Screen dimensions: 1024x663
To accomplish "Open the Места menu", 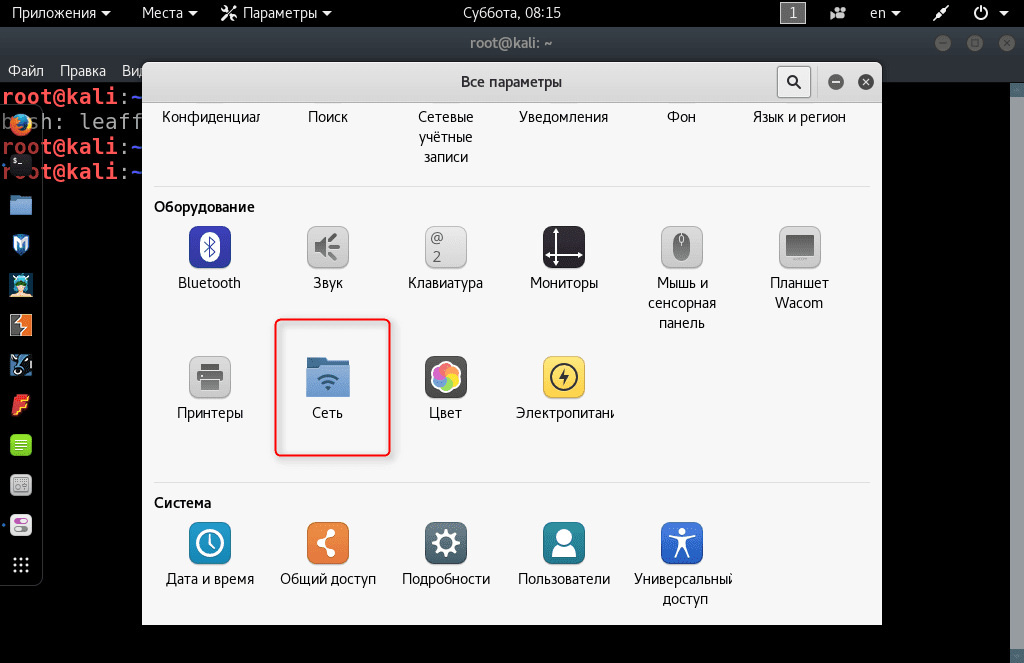I will tap(169, 13).
